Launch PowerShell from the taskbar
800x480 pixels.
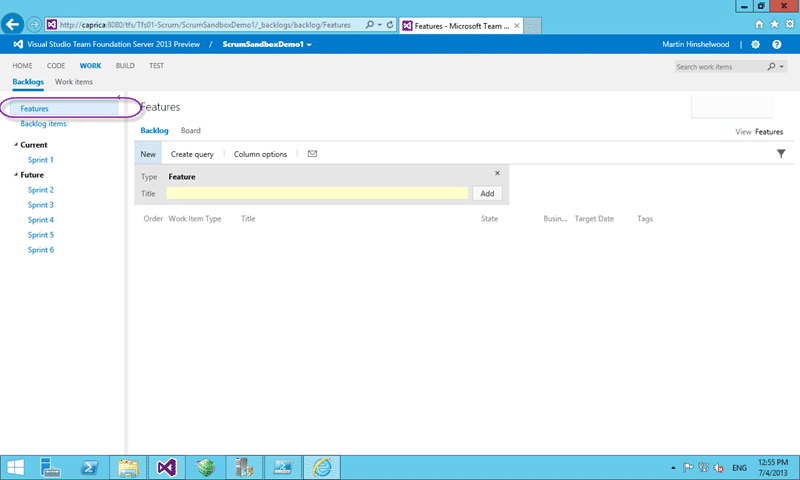tap(89, 467)
